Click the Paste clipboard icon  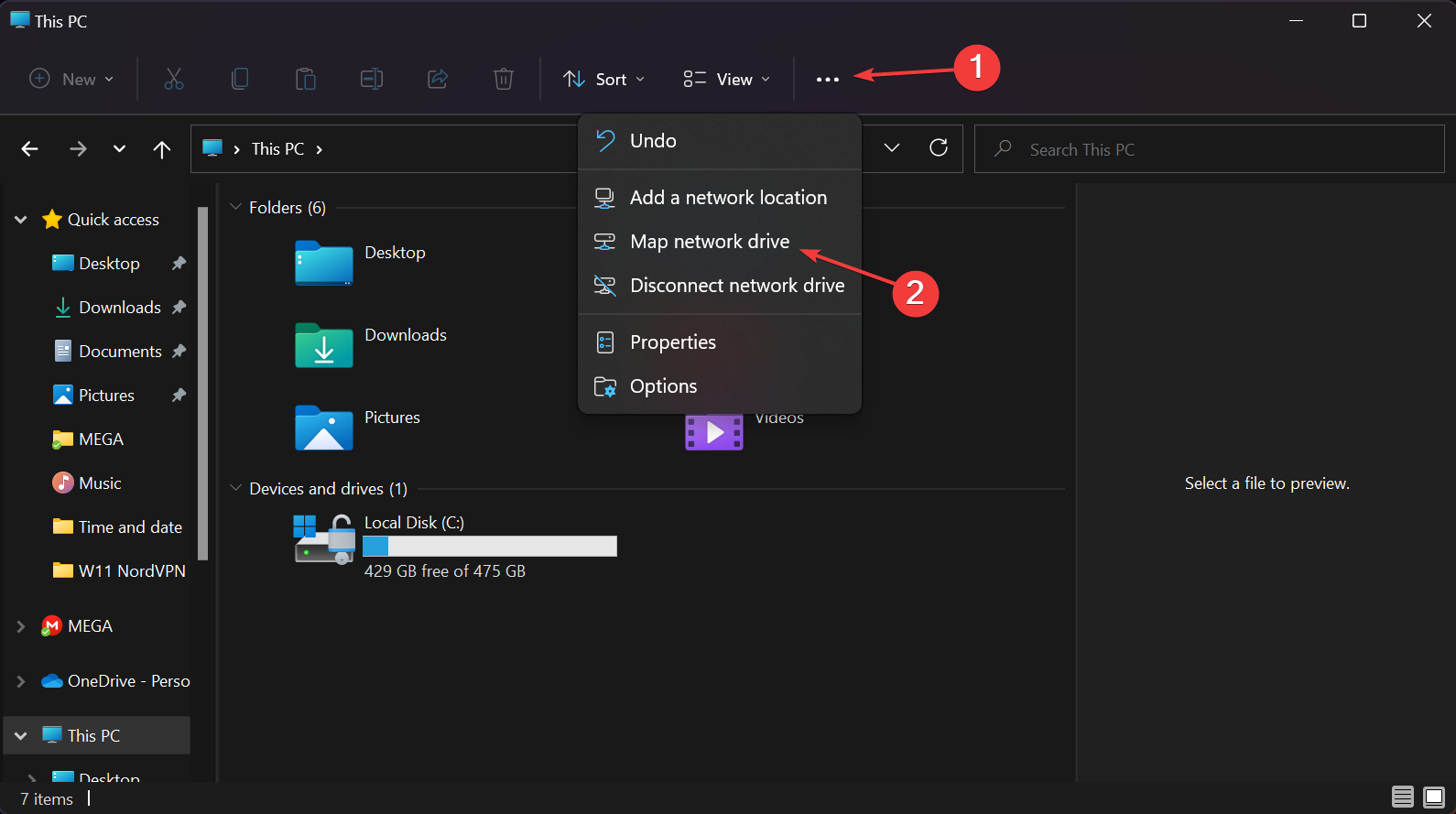click(x=306, y=79)
